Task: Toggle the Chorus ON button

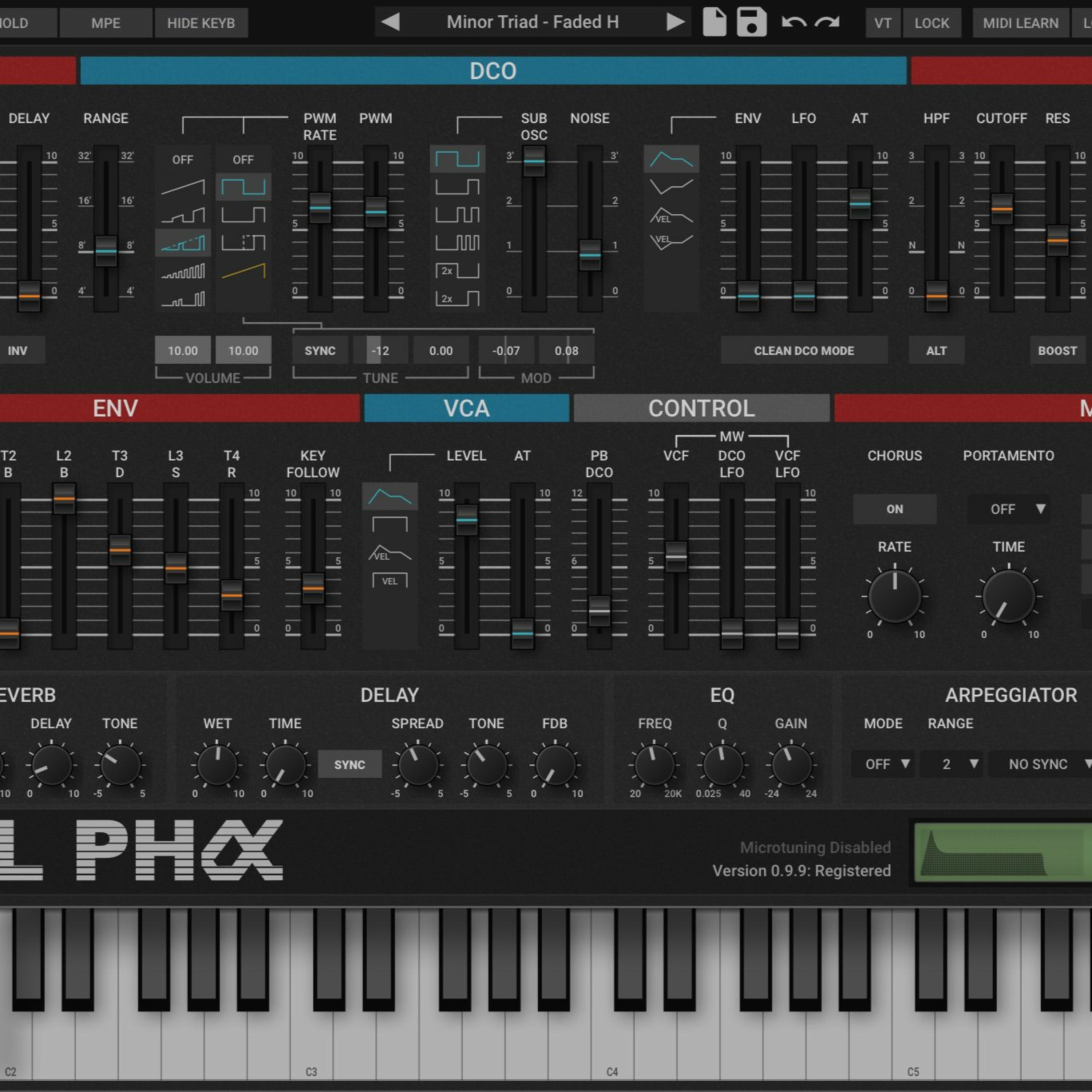Action: [894, 509]
